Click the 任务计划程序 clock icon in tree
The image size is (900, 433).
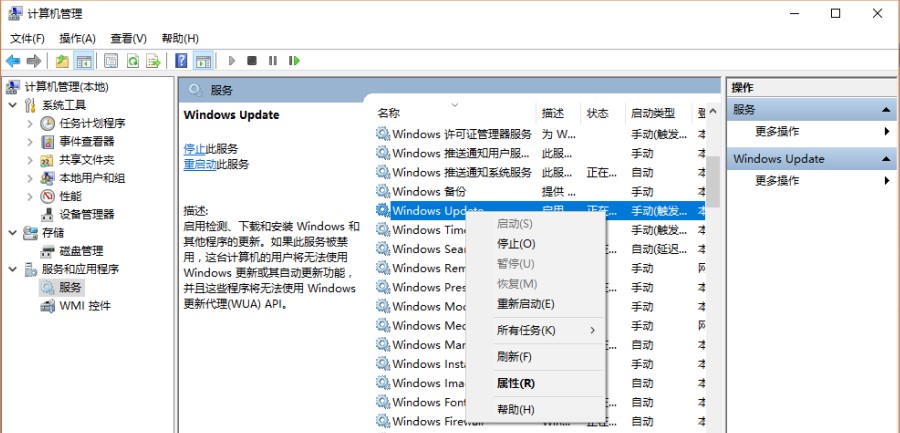coord(48,123)
